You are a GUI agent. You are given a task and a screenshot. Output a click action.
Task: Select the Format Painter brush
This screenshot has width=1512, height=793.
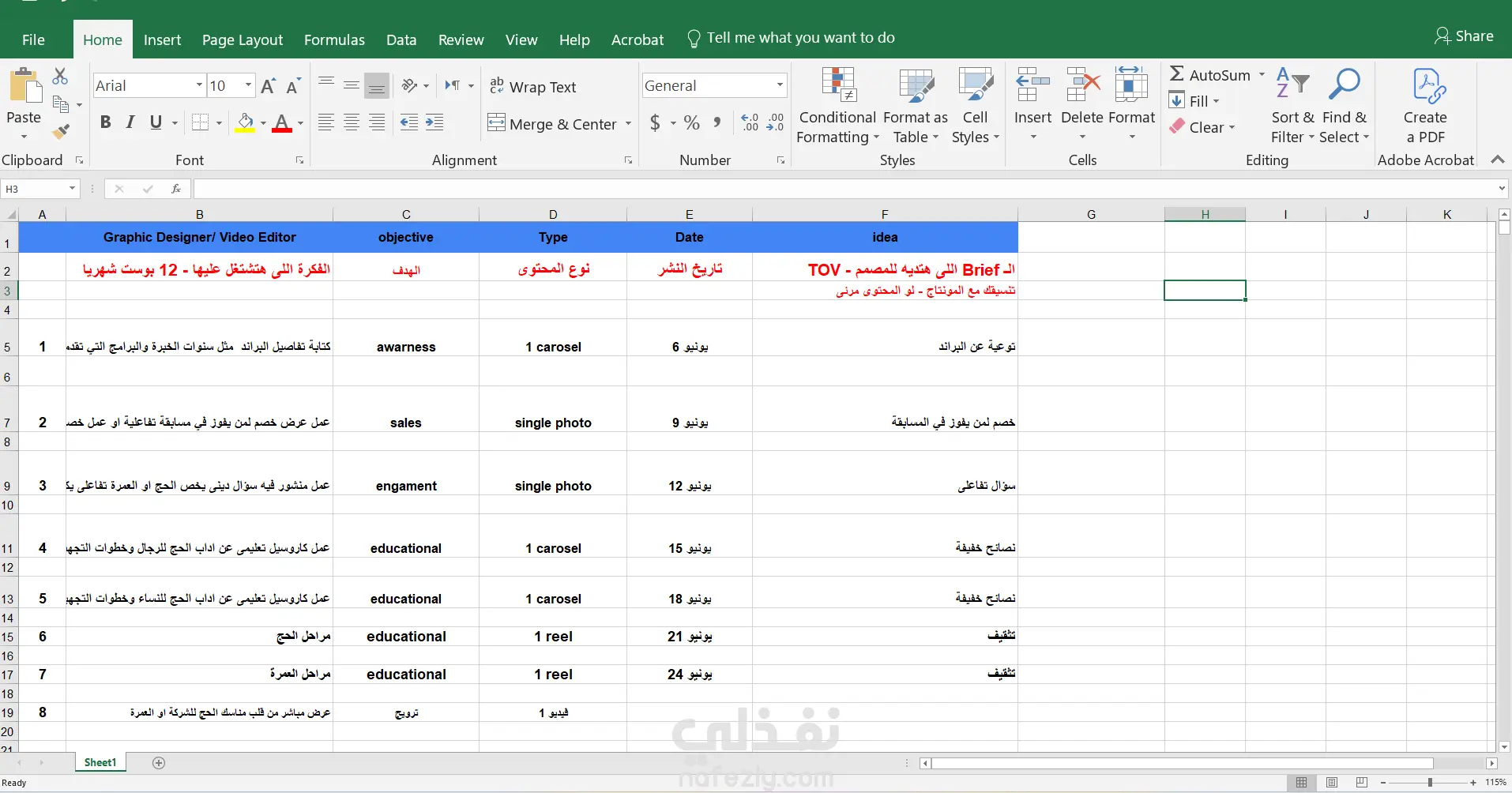point(61,130)
